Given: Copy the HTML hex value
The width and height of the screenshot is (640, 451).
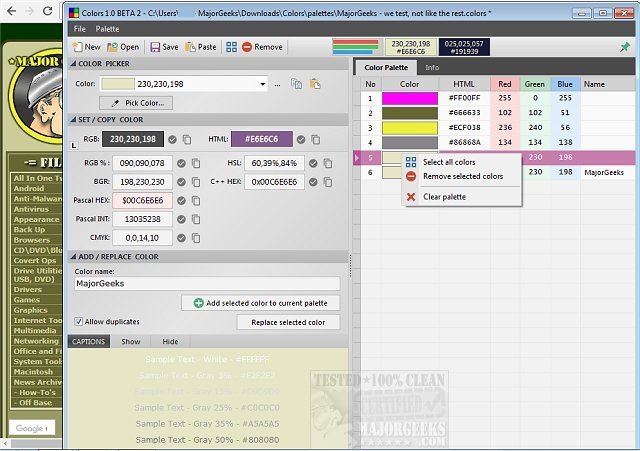Looking at the screenshot, I should [316, 140].
